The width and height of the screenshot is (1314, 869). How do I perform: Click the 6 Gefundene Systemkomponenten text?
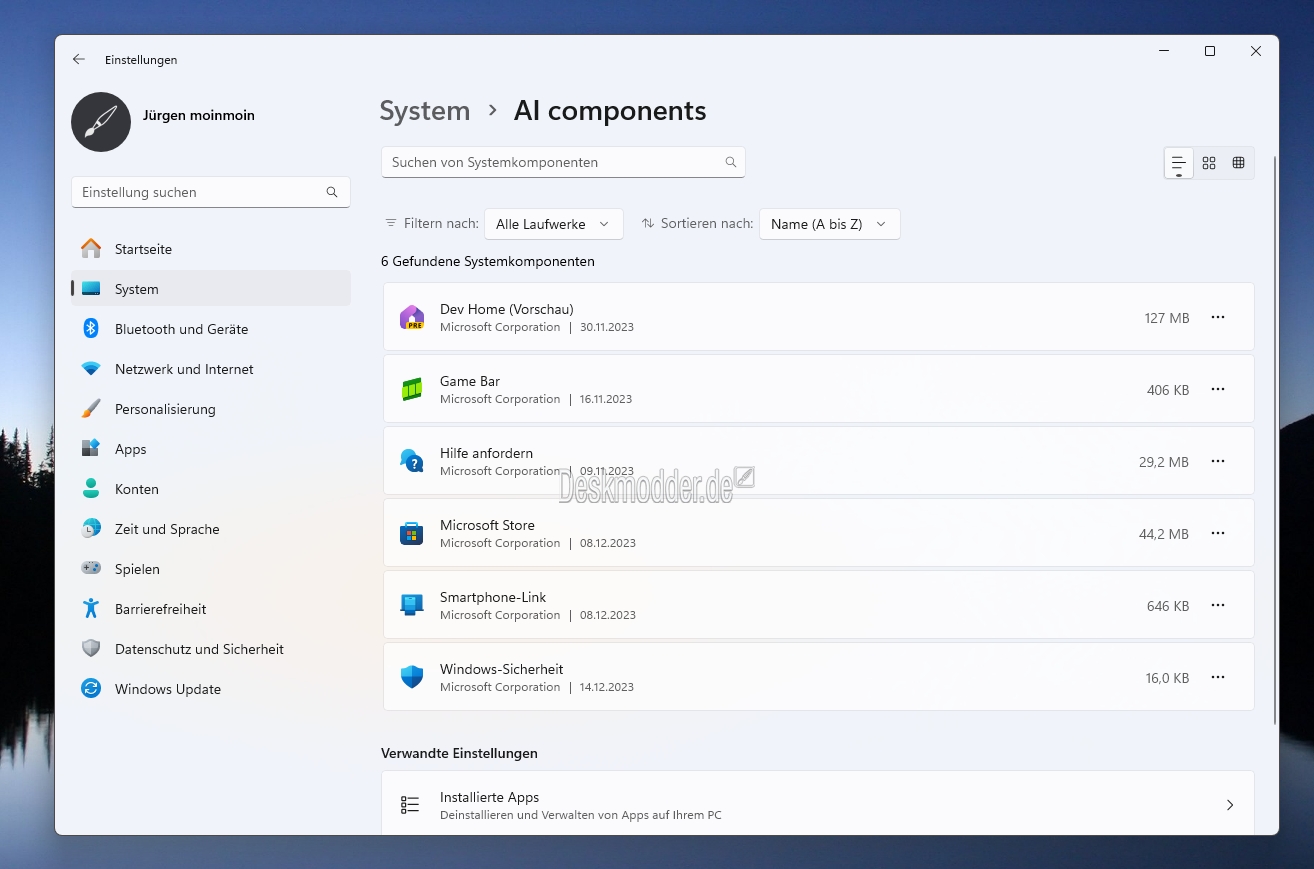point(488,261)
